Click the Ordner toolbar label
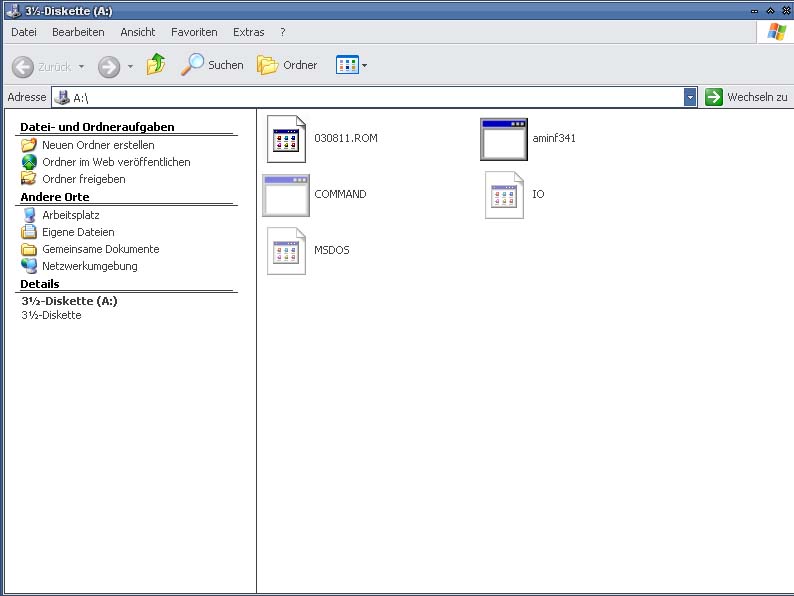Screen dimensions: 794x596 pyautogui.click(x=300, y=65)
